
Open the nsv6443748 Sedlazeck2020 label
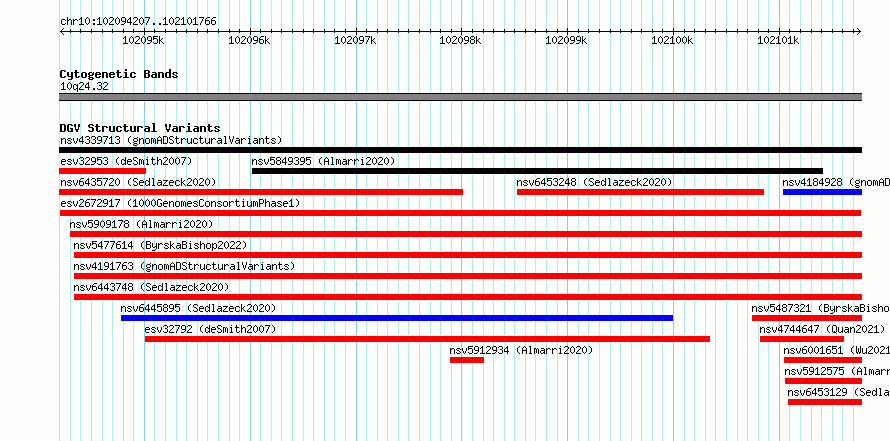coord(152,287)
